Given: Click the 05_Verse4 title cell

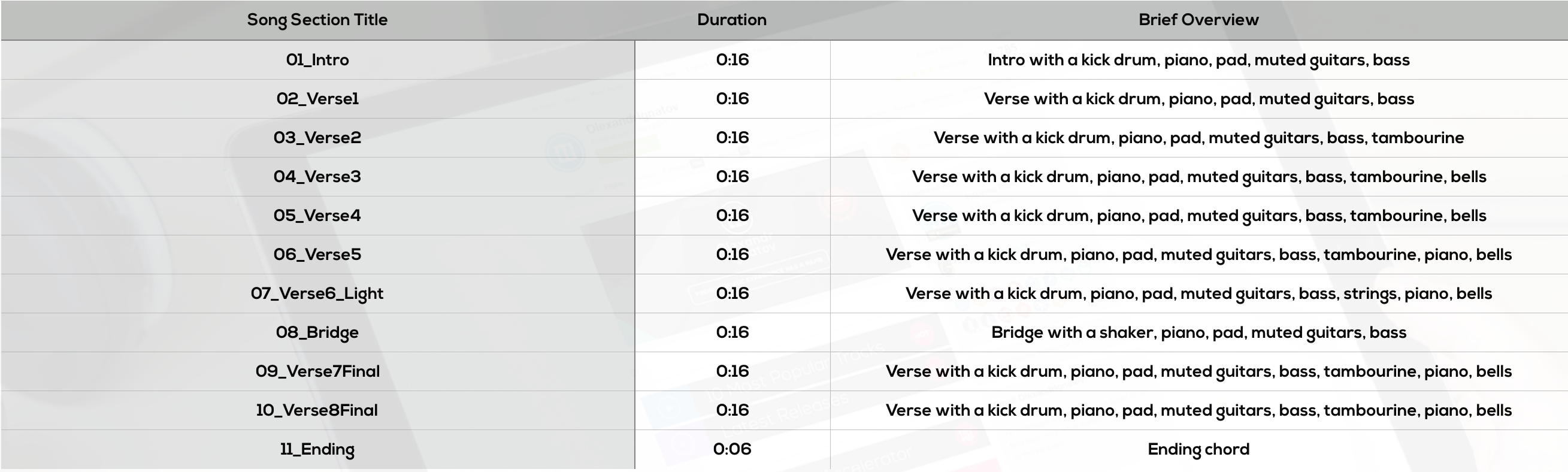Looking at the screenshot, I should [x=317, y=216].
